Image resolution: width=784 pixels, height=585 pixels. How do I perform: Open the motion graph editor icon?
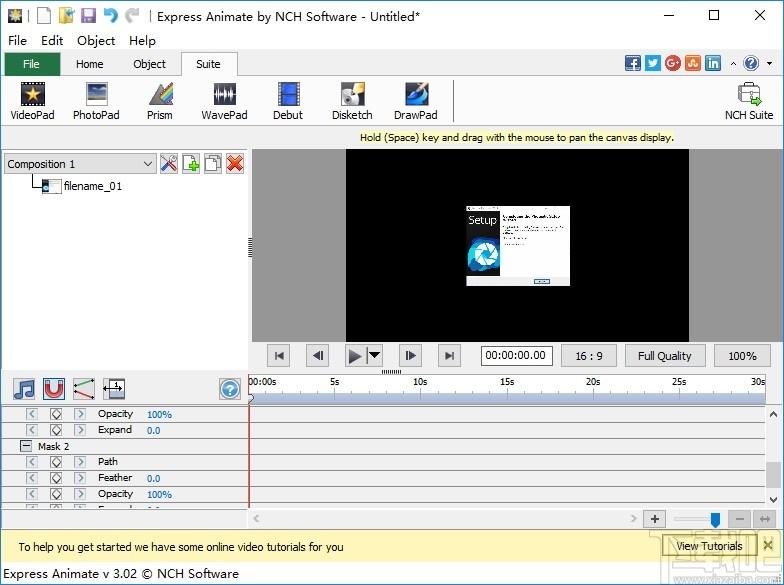click(84, 388)
